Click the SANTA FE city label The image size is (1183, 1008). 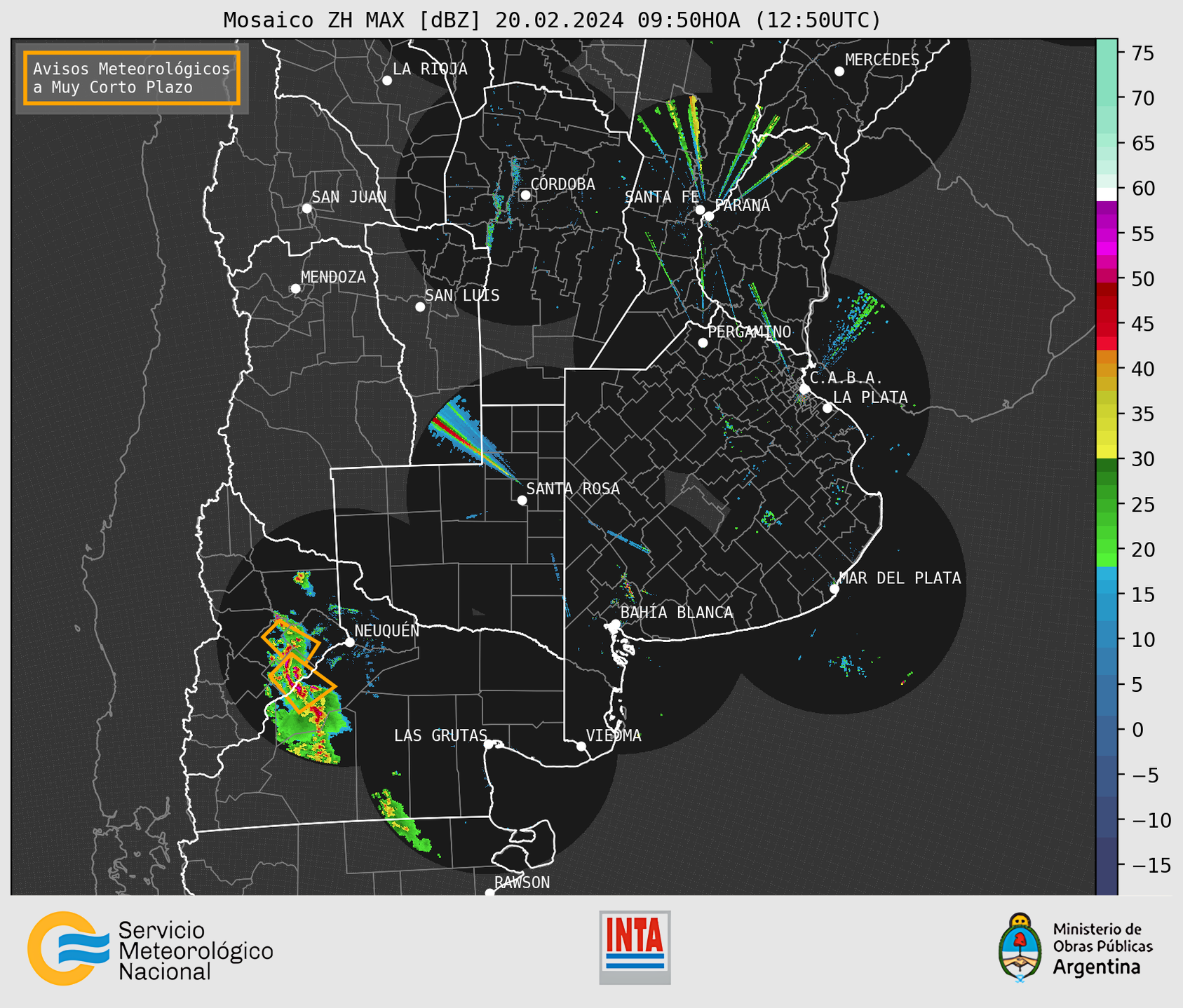[x=662, y=197]
